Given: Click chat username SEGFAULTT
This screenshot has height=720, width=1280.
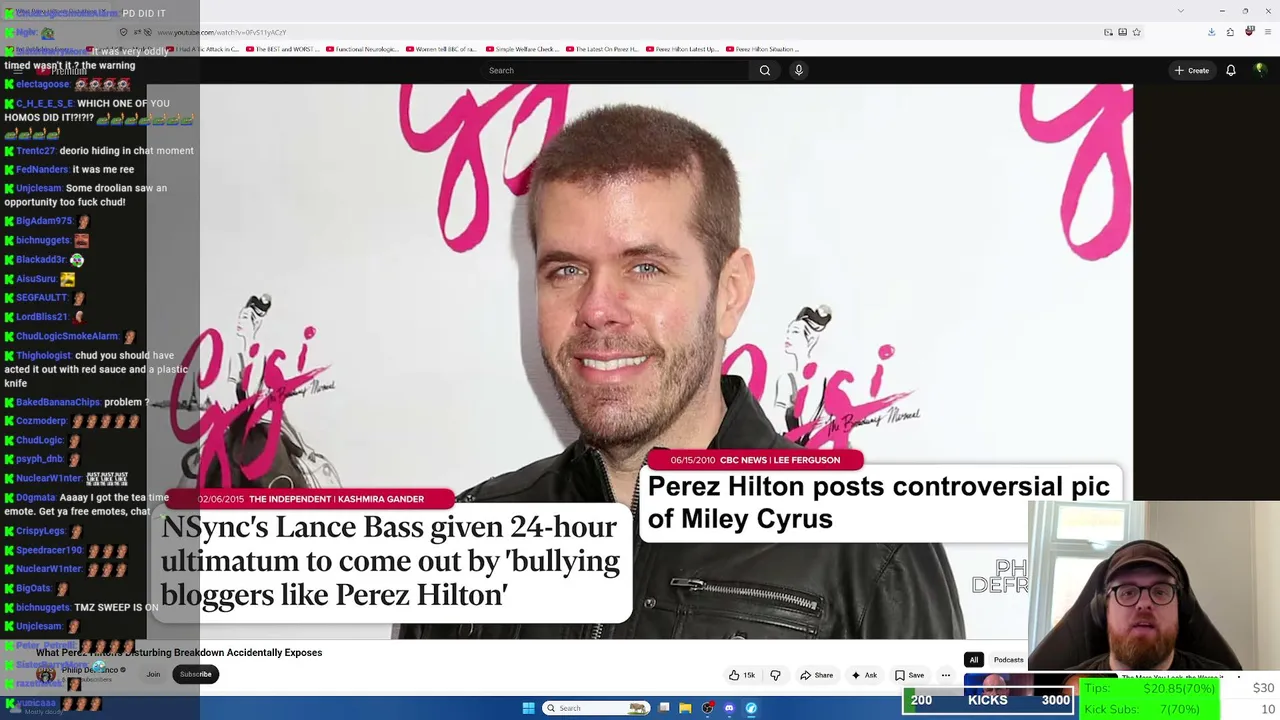Looking at the screenshot, I should (41, 298).
